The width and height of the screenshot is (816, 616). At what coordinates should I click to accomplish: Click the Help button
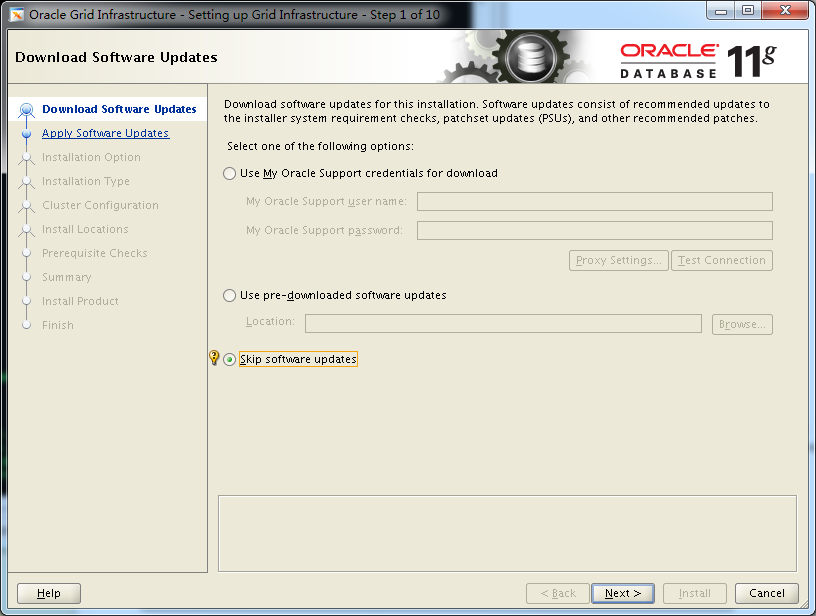49,593
